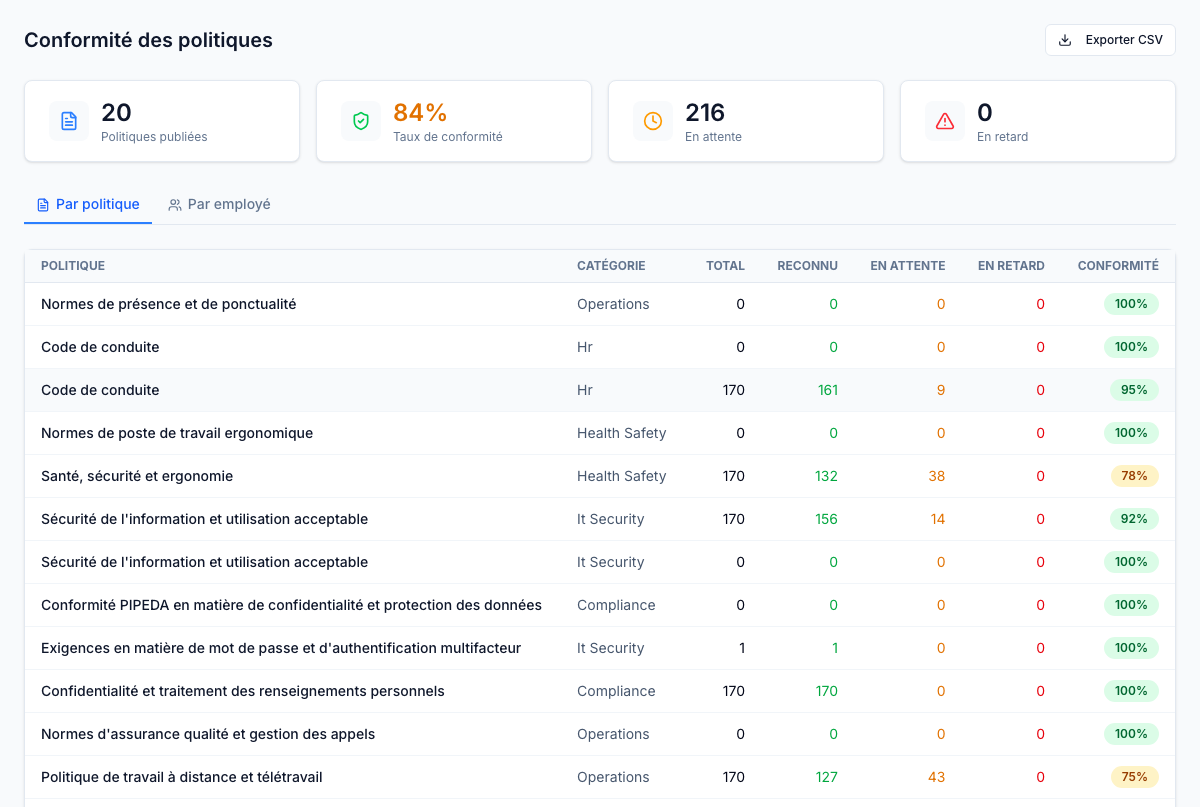Click the reconnu value 161
Image resolution: width=1200 pixels, height=807 pixels.
click(x=828, y=390)
